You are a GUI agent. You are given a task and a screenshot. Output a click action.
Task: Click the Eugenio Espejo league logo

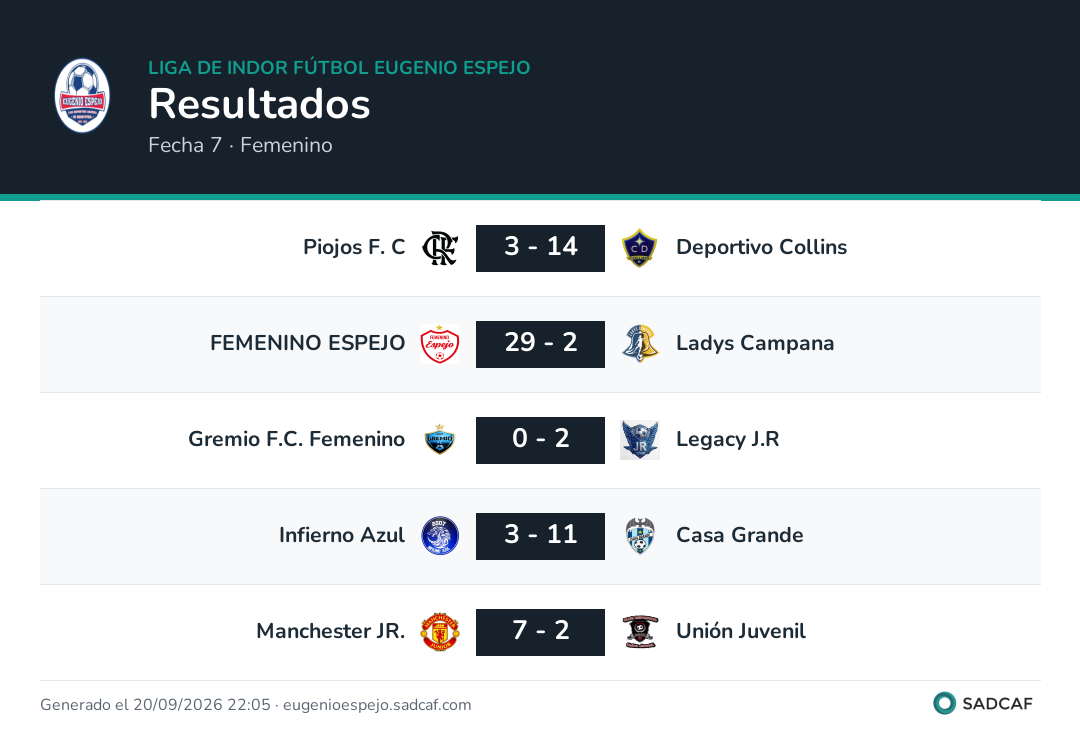82,96
